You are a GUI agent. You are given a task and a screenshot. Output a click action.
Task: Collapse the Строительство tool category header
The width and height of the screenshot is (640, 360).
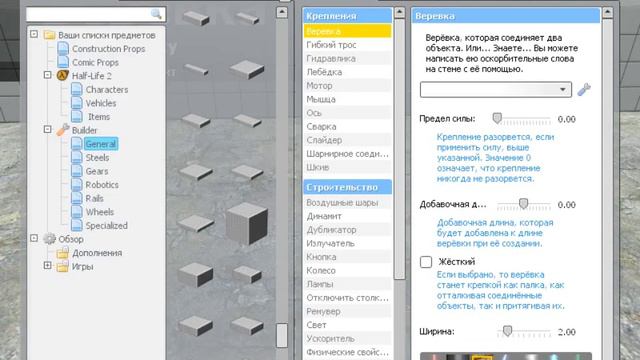coord(347,187)
